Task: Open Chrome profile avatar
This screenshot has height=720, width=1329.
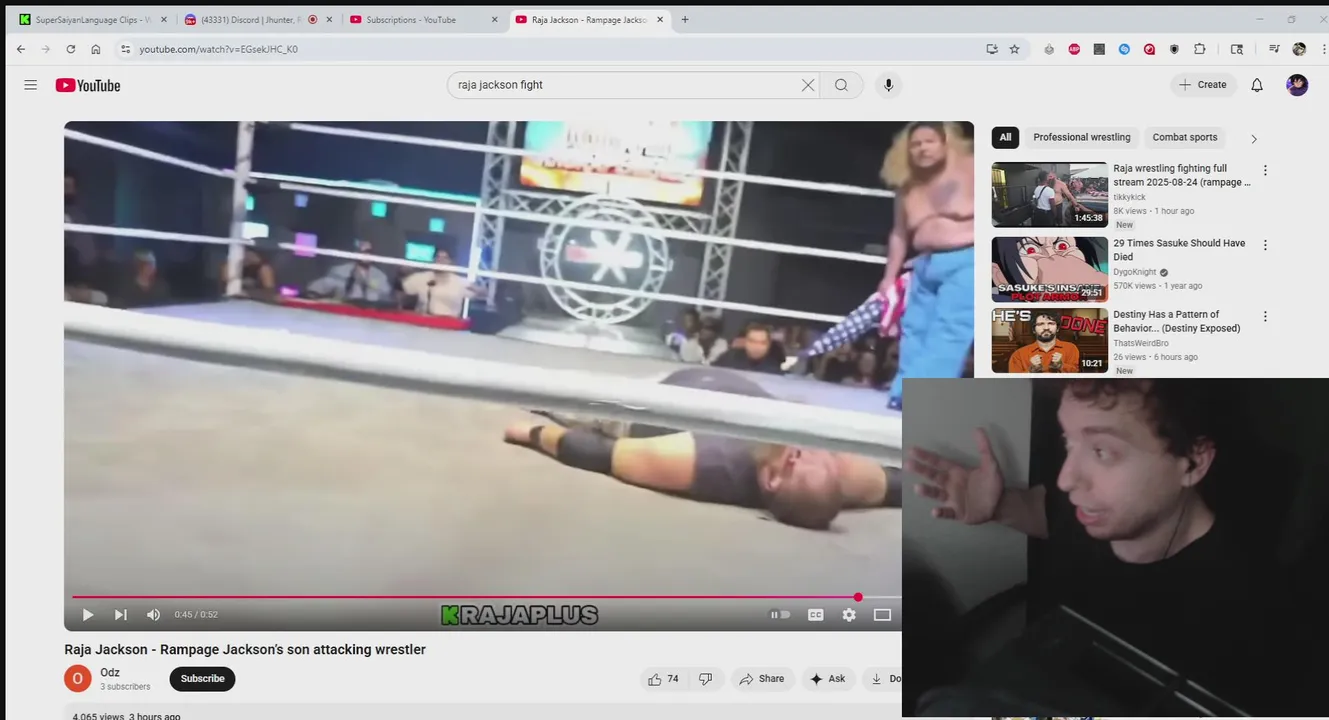Action: pos(1299,49)
